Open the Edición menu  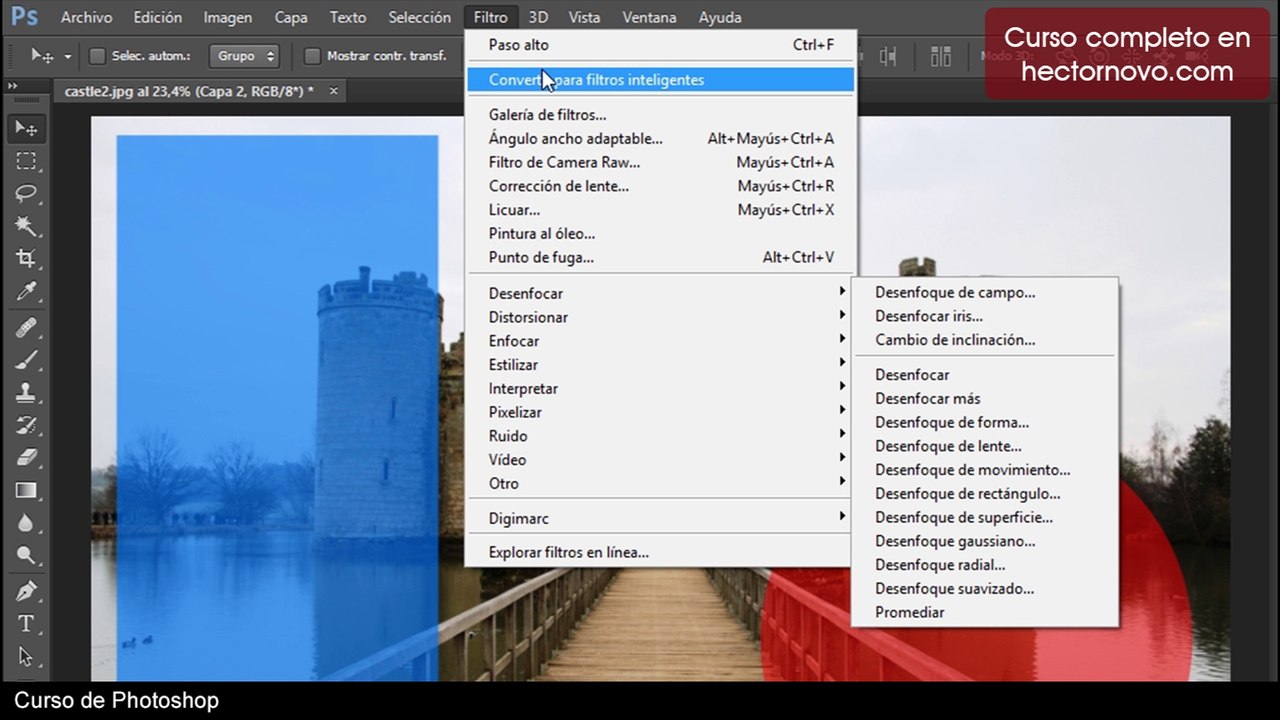(x=158, y=17)
